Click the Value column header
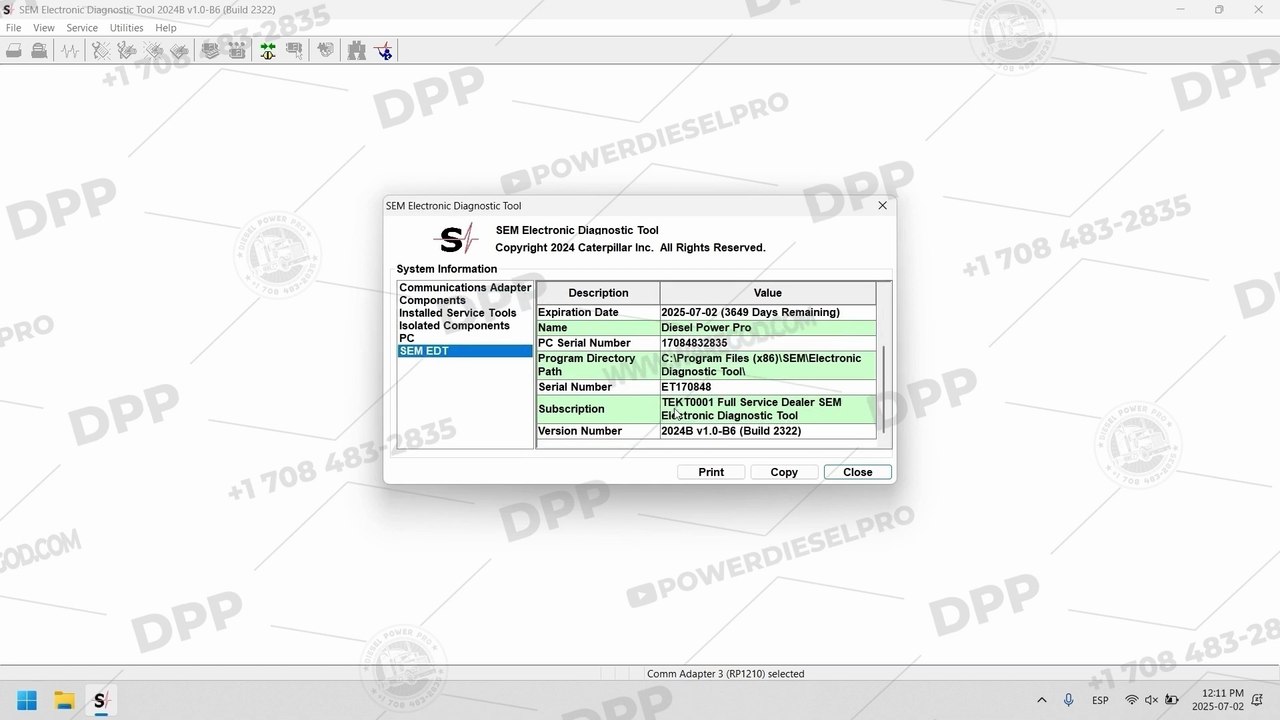The width and height of the screenshot is (1280, 720). click(x=768, y=293)
